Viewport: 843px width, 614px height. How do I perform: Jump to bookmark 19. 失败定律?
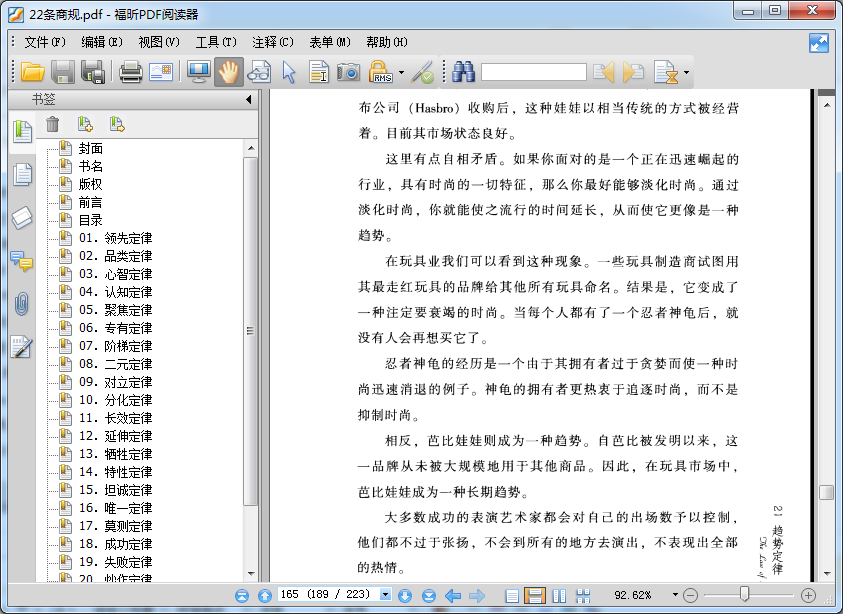[x=116, y=562]
